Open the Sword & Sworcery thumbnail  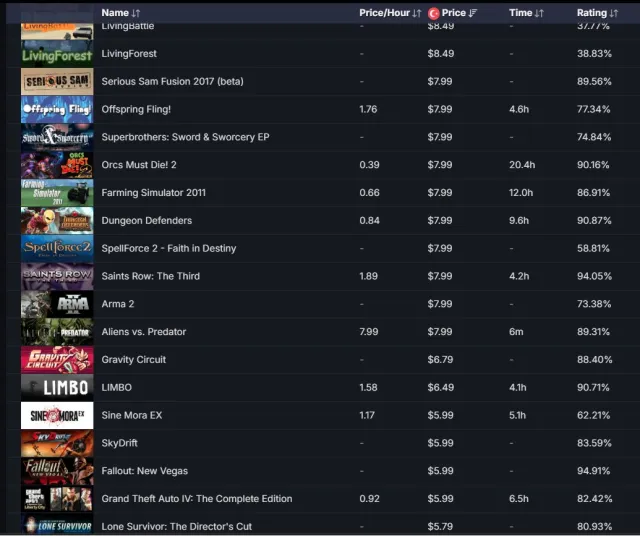[57, 137]
